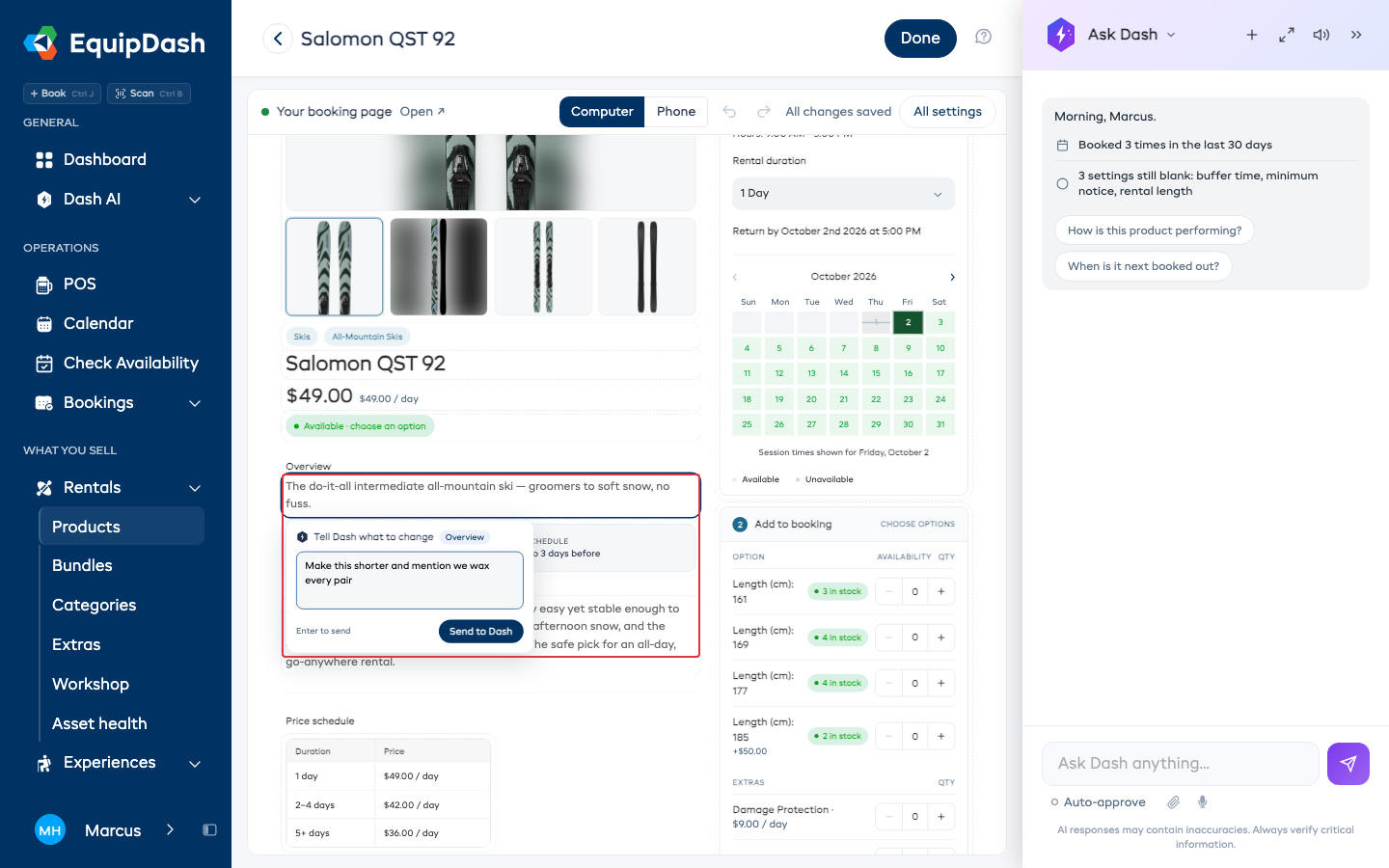Go back using the arrow beside Salomon QST 92
Viewport: 1389px width, 868px height.
pos(278,39)
